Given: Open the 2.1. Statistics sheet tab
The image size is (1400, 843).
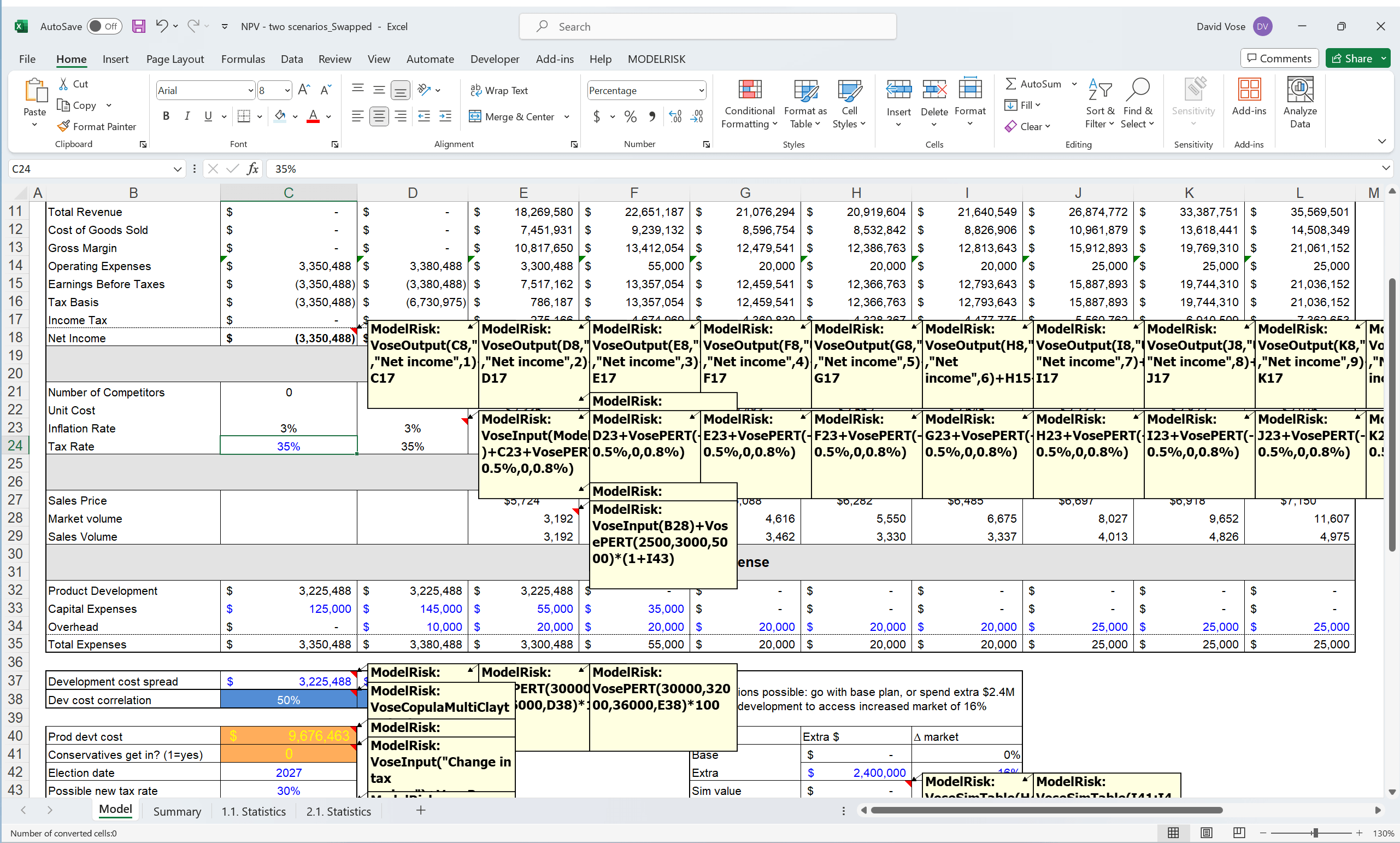Looking at the screenshot, I should click(x=338, y=811).
